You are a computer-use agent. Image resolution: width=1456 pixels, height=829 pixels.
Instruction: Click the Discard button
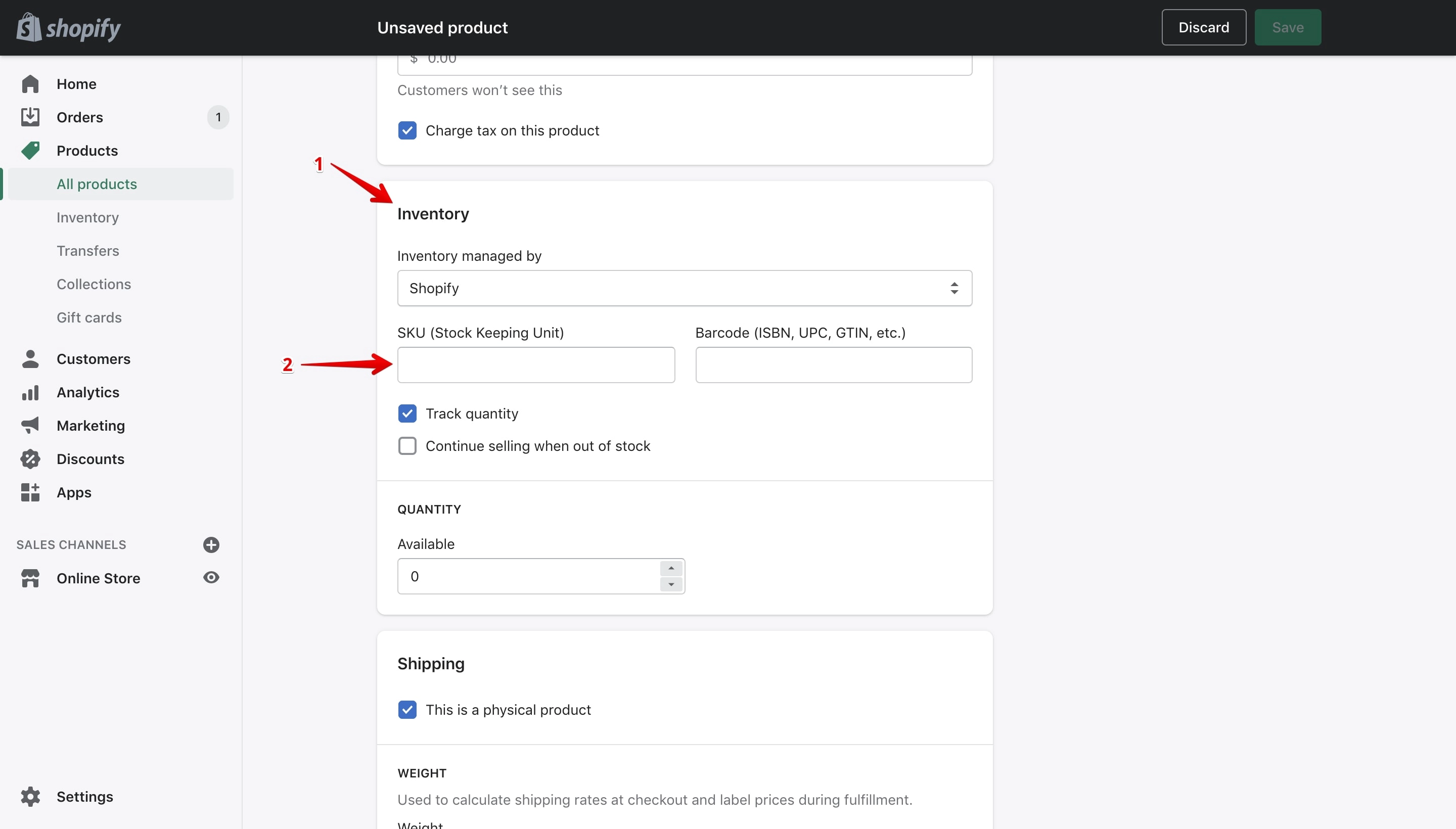(1203, 27)
